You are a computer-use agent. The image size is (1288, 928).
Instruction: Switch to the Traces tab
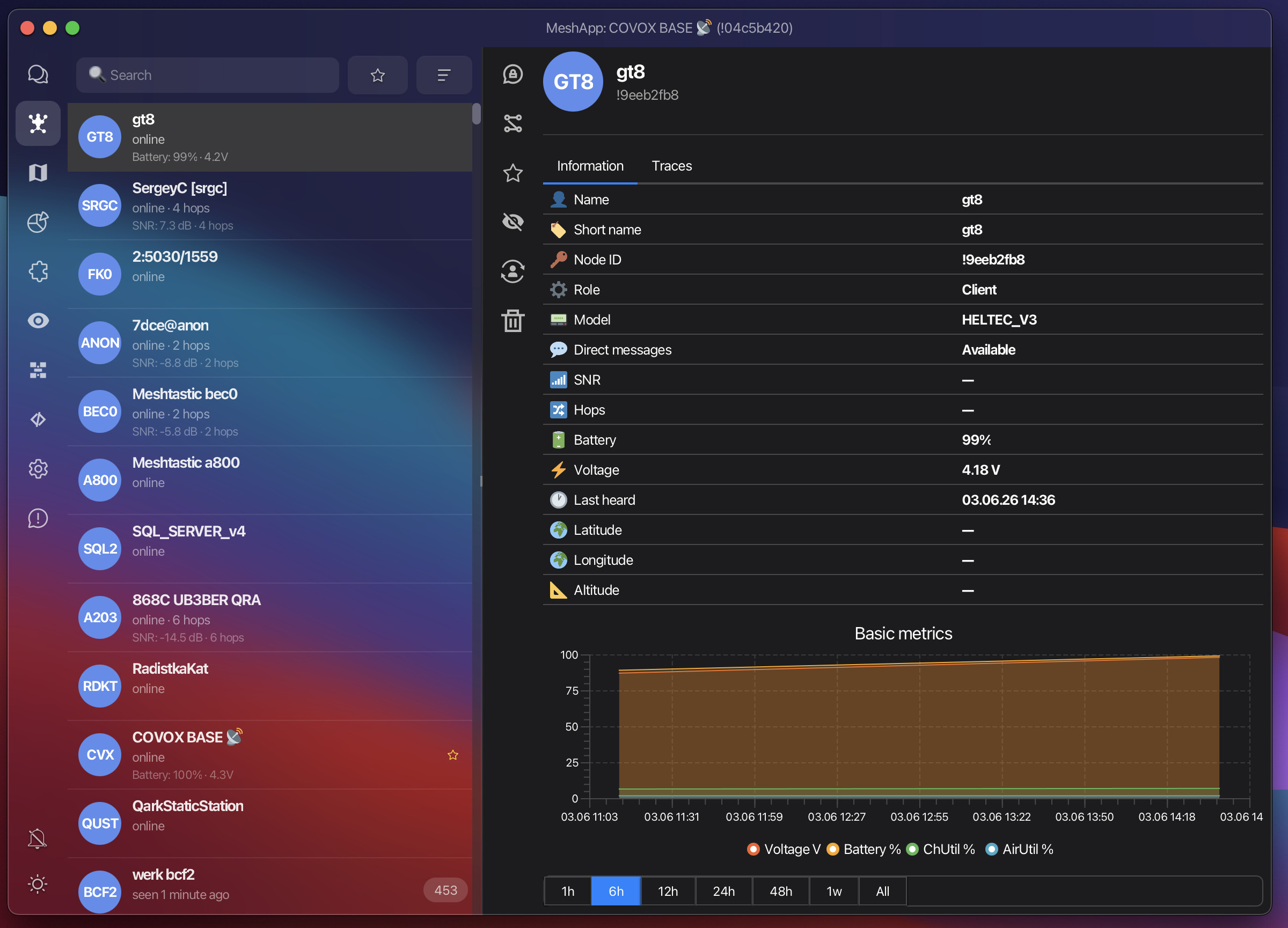coord(672,166)
